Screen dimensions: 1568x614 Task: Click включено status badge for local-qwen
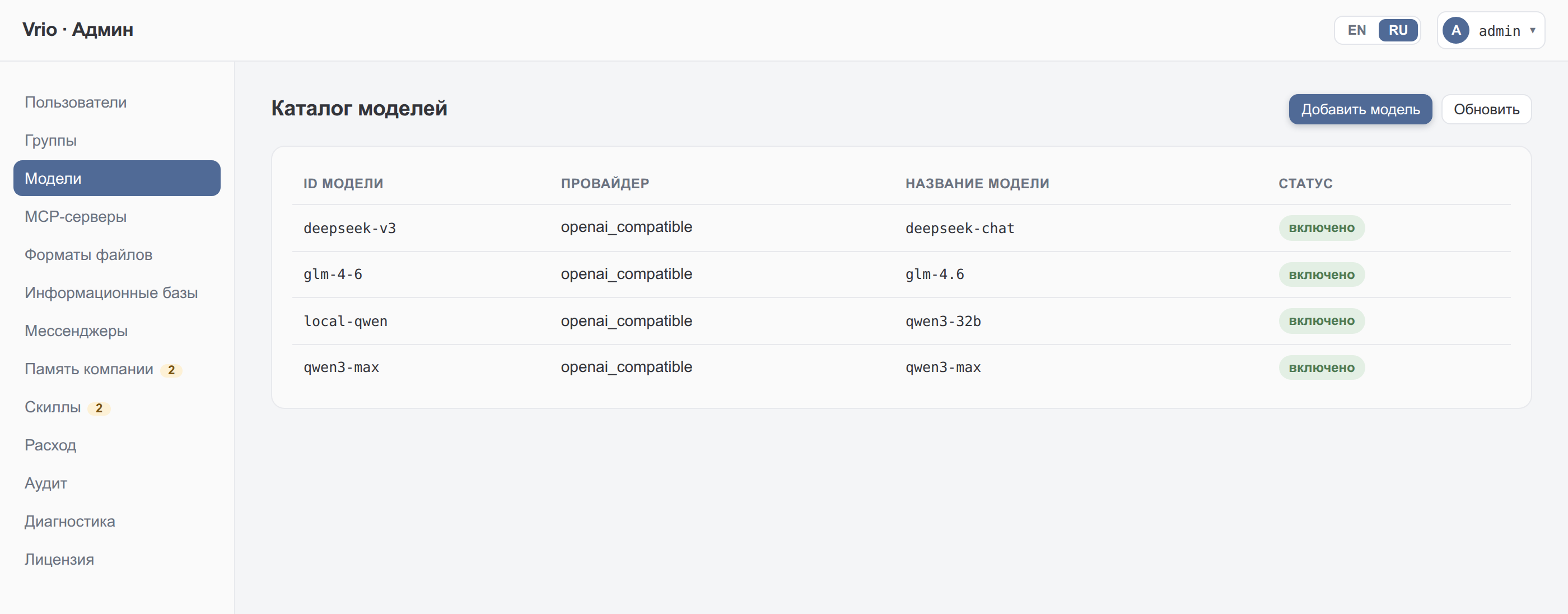pos(1321,321)
